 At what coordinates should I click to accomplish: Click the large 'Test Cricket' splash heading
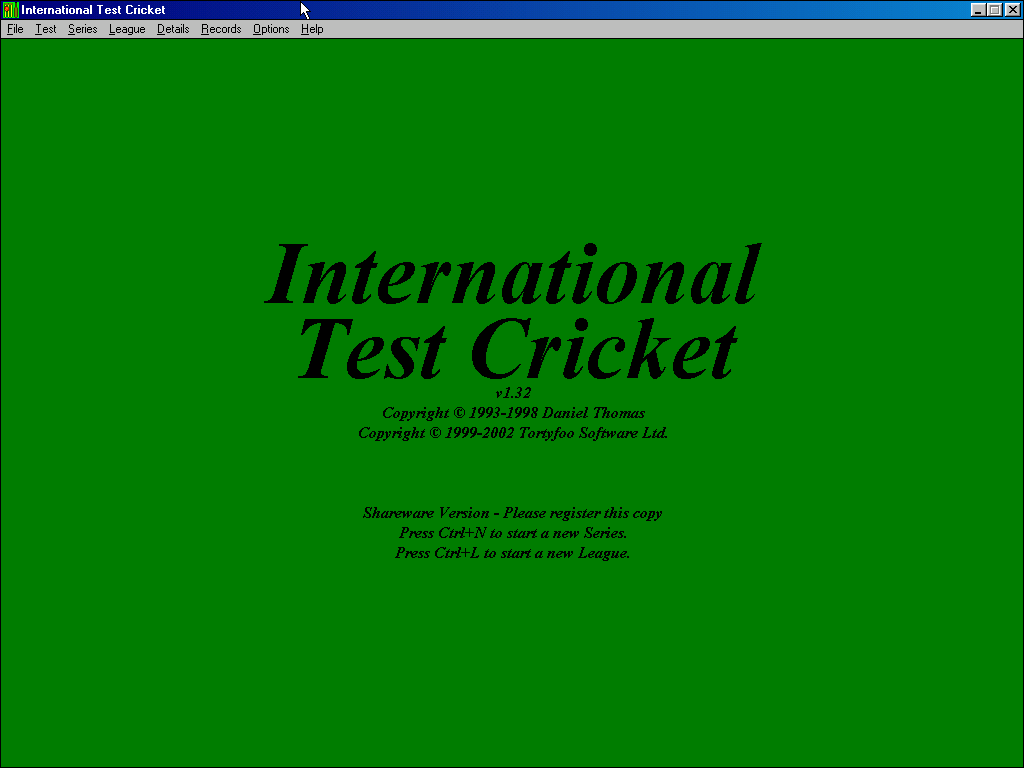(x=518, y=349)
